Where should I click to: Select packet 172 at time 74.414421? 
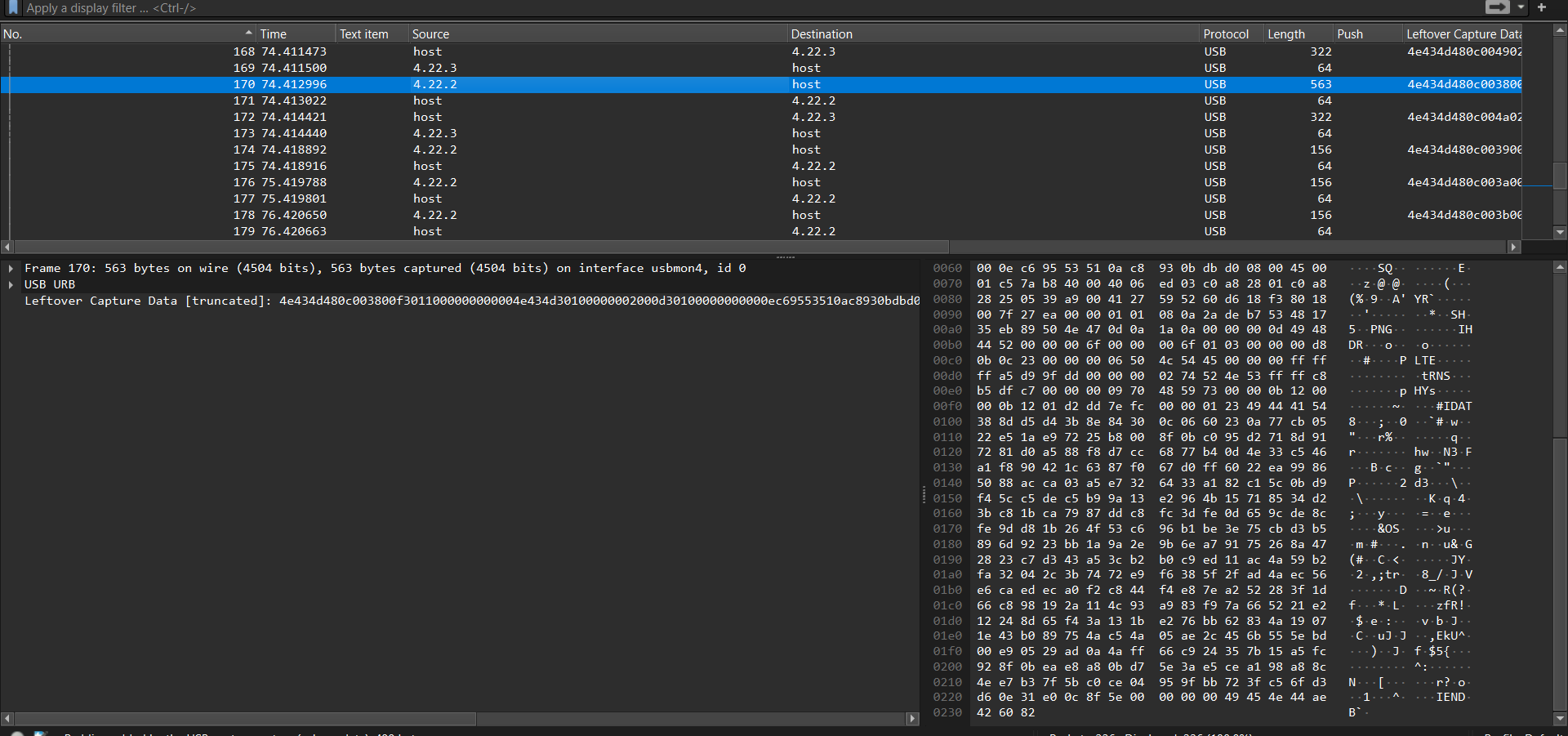(761, 117)
